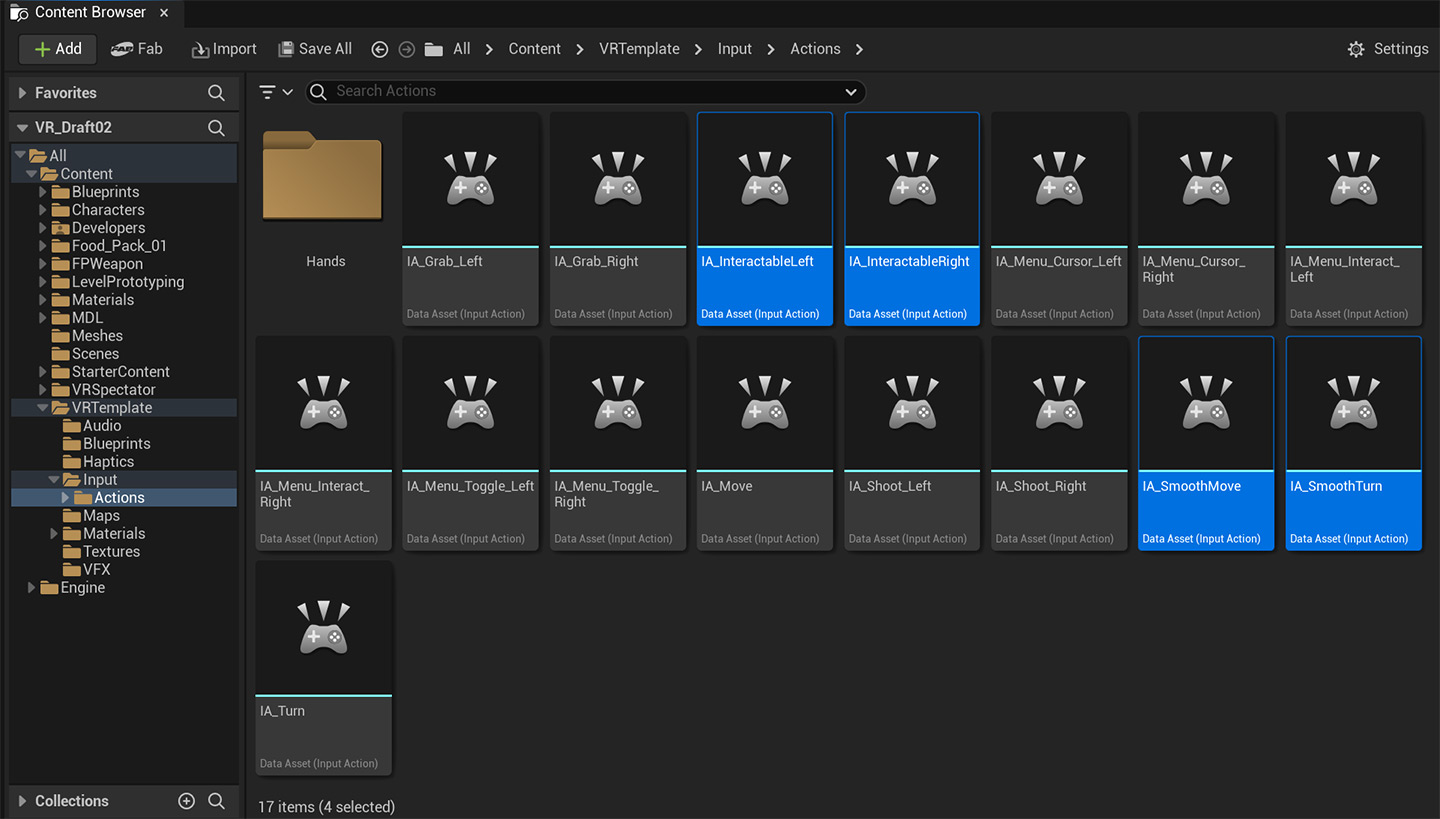Select the Scenes folder

click(x=95, y=354)
